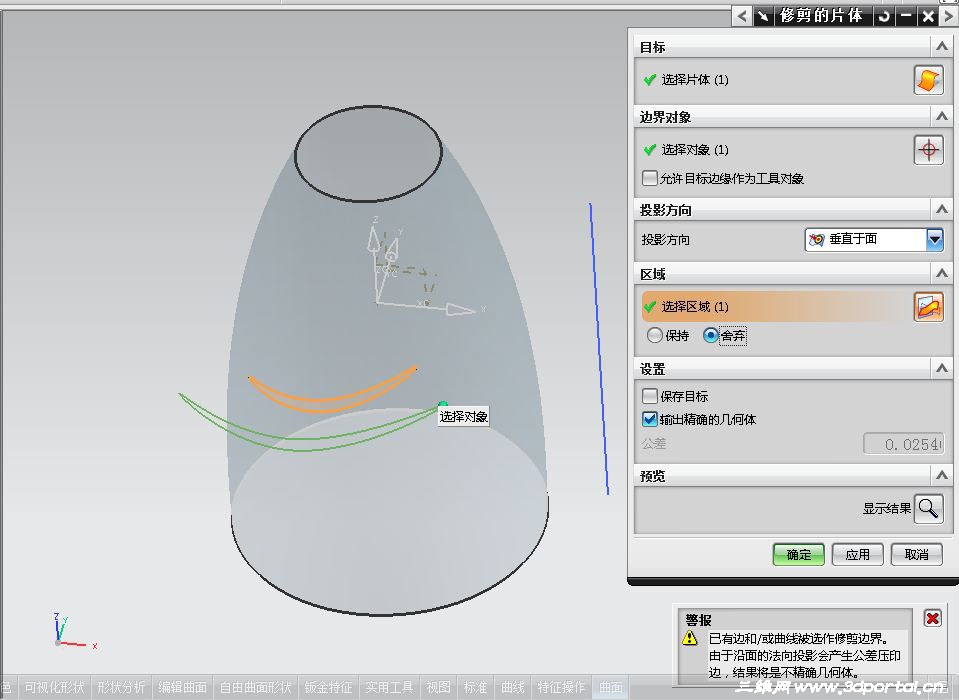Collapse the 投影方向 section

coord(941,210)
